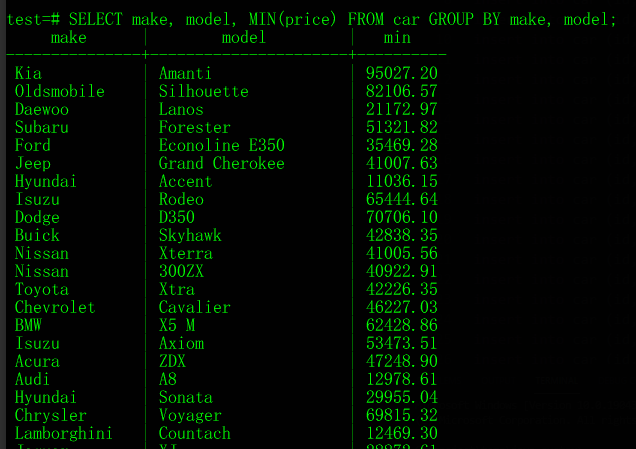This screenshot has width=636, height=449.
Task: Click the 'X5 M' model cell
Action: (177, 325)
